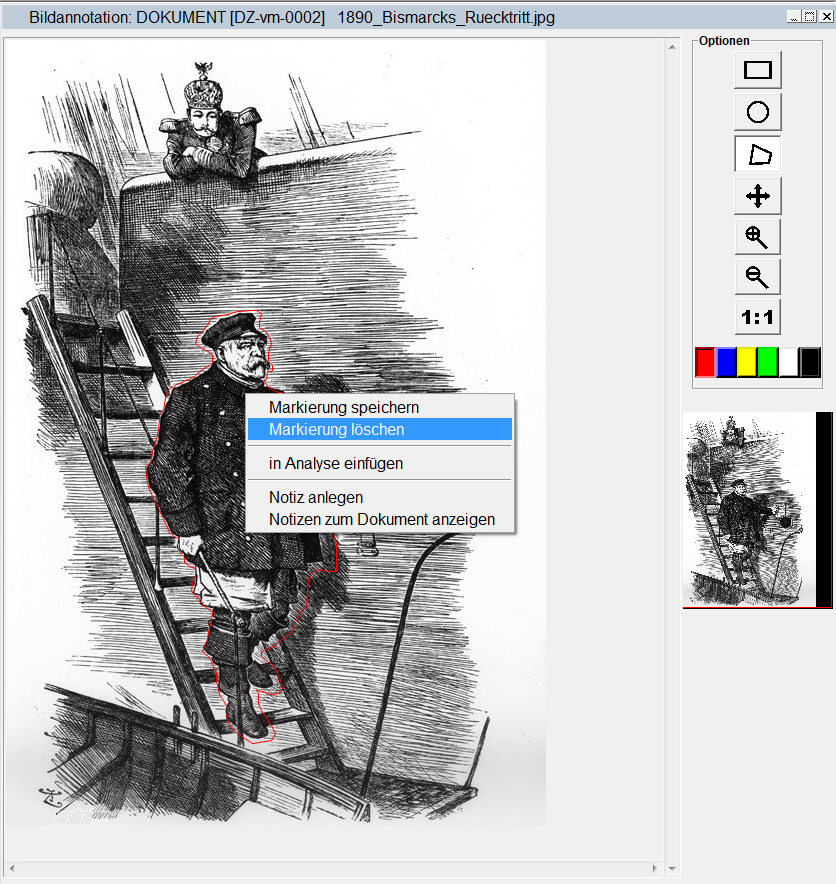Screen dimensions: 836x884
Task: Pick the blue color swatch
Action: click(x=726, y=361)
